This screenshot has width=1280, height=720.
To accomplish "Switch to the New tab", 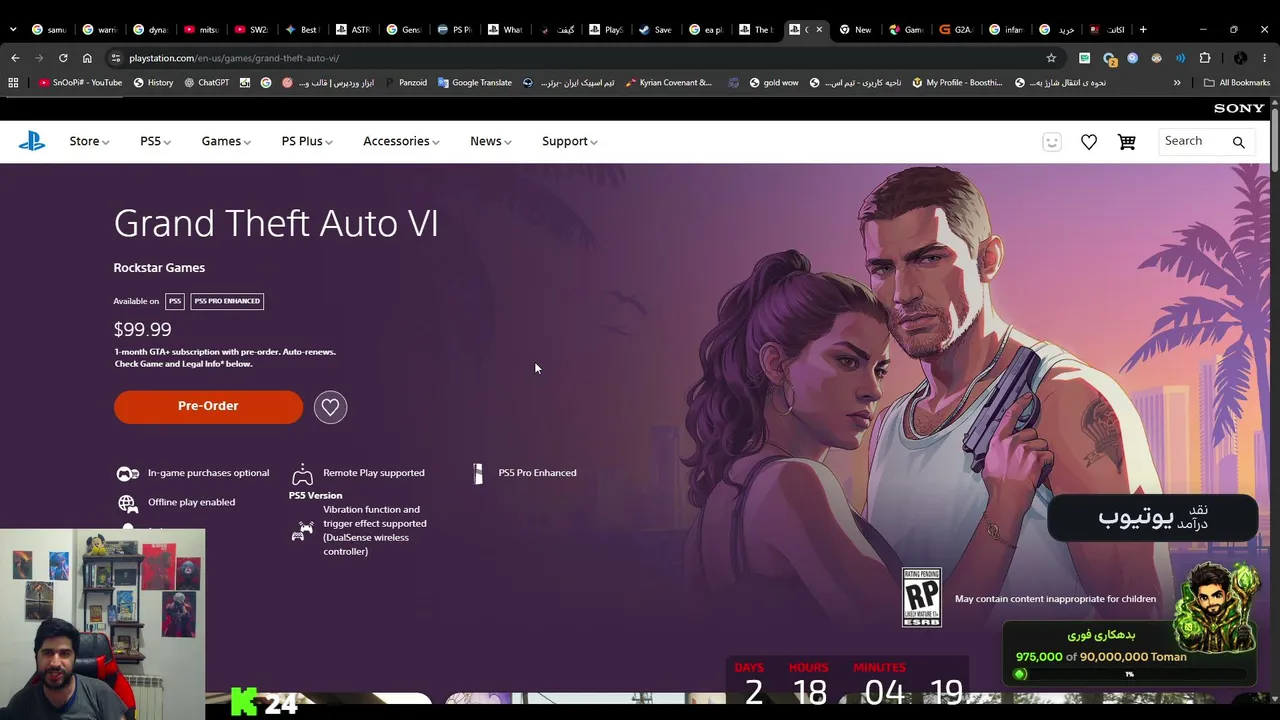I will tap(856, 29).
